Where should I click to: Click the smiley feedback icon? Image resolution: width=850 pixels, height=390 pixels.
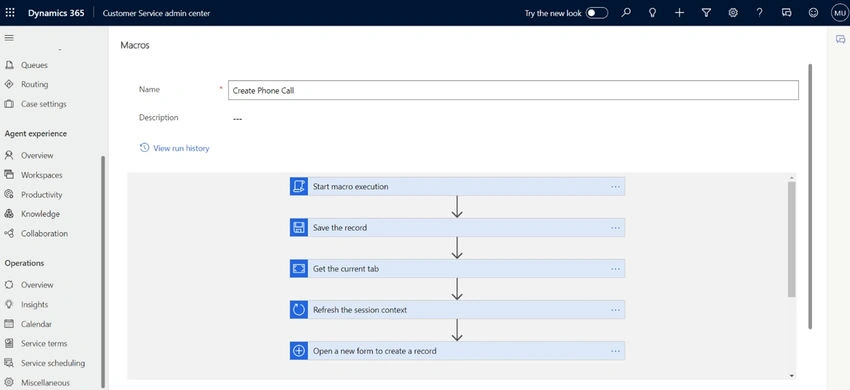(x=813, y=12)
